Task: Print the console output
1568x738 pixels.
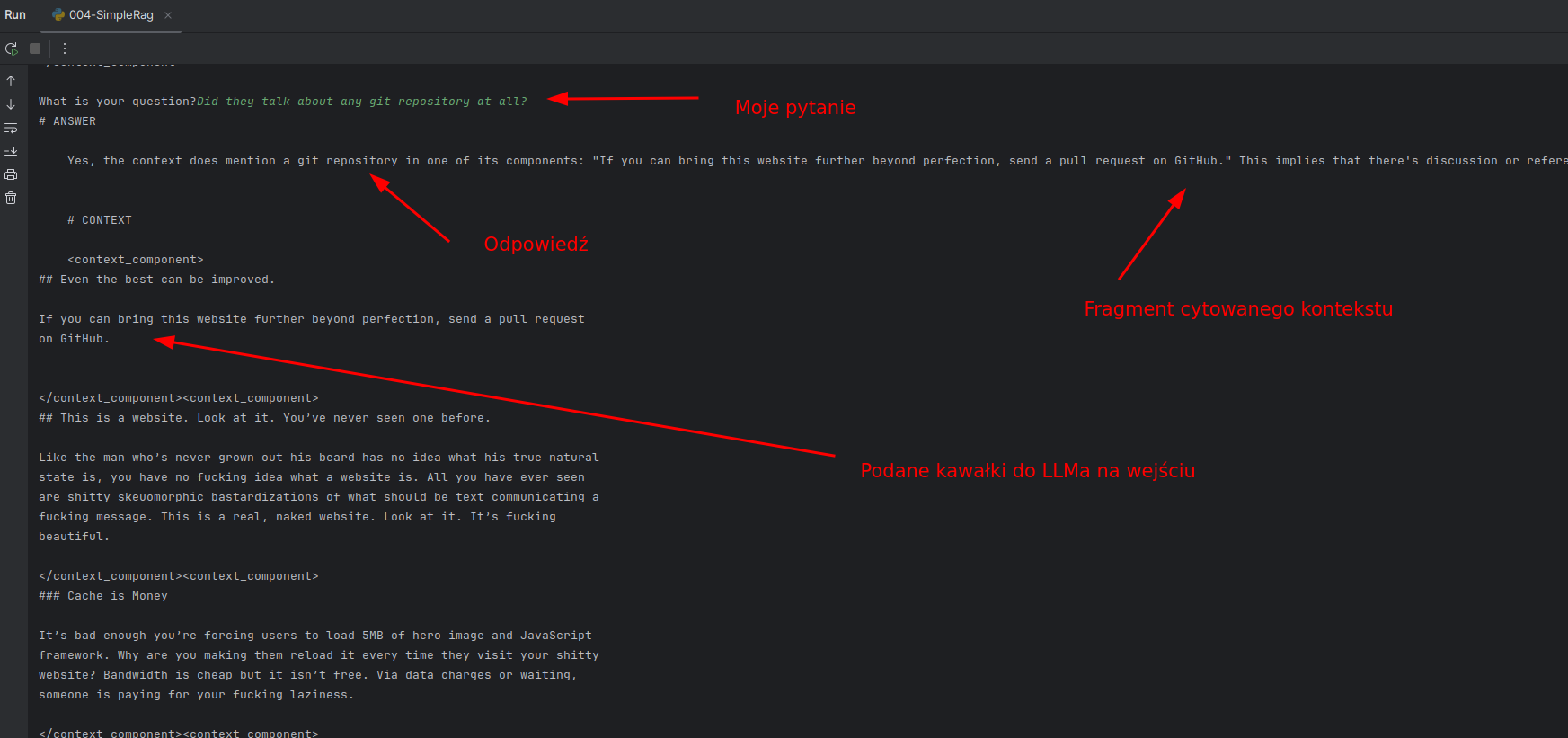Action: pos(11,174)
